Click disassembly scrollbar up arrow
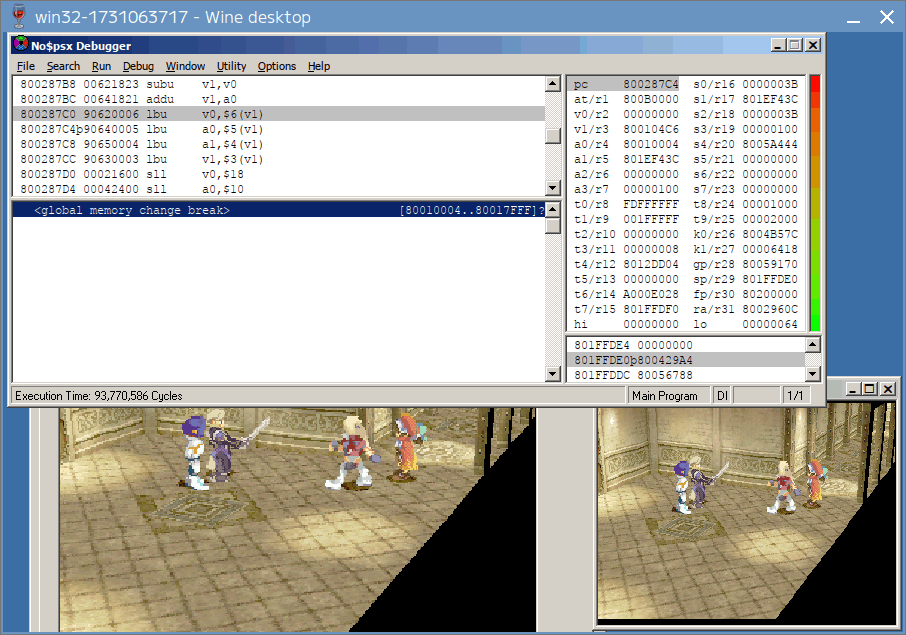 (x=553, y=84)
